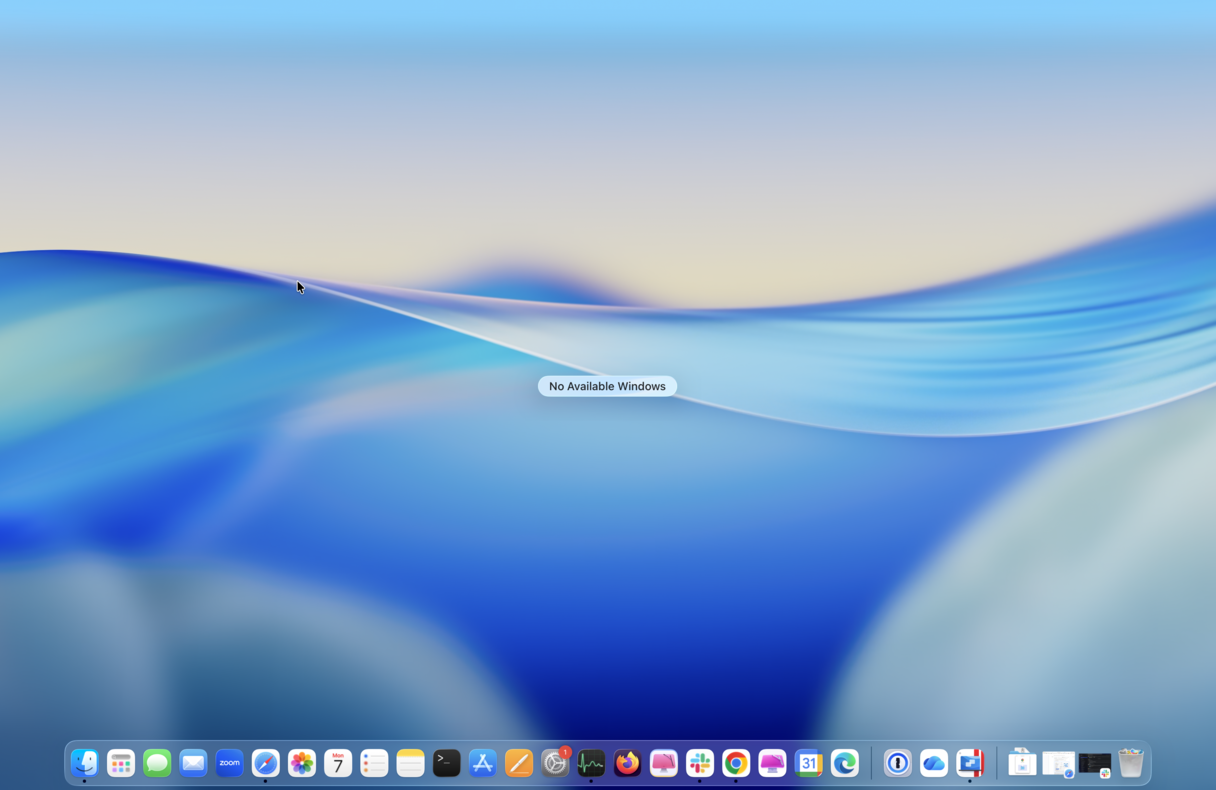Screen dimensions: 1216x790
Task: Launch the Firefox browser
Action: point(627,763)
